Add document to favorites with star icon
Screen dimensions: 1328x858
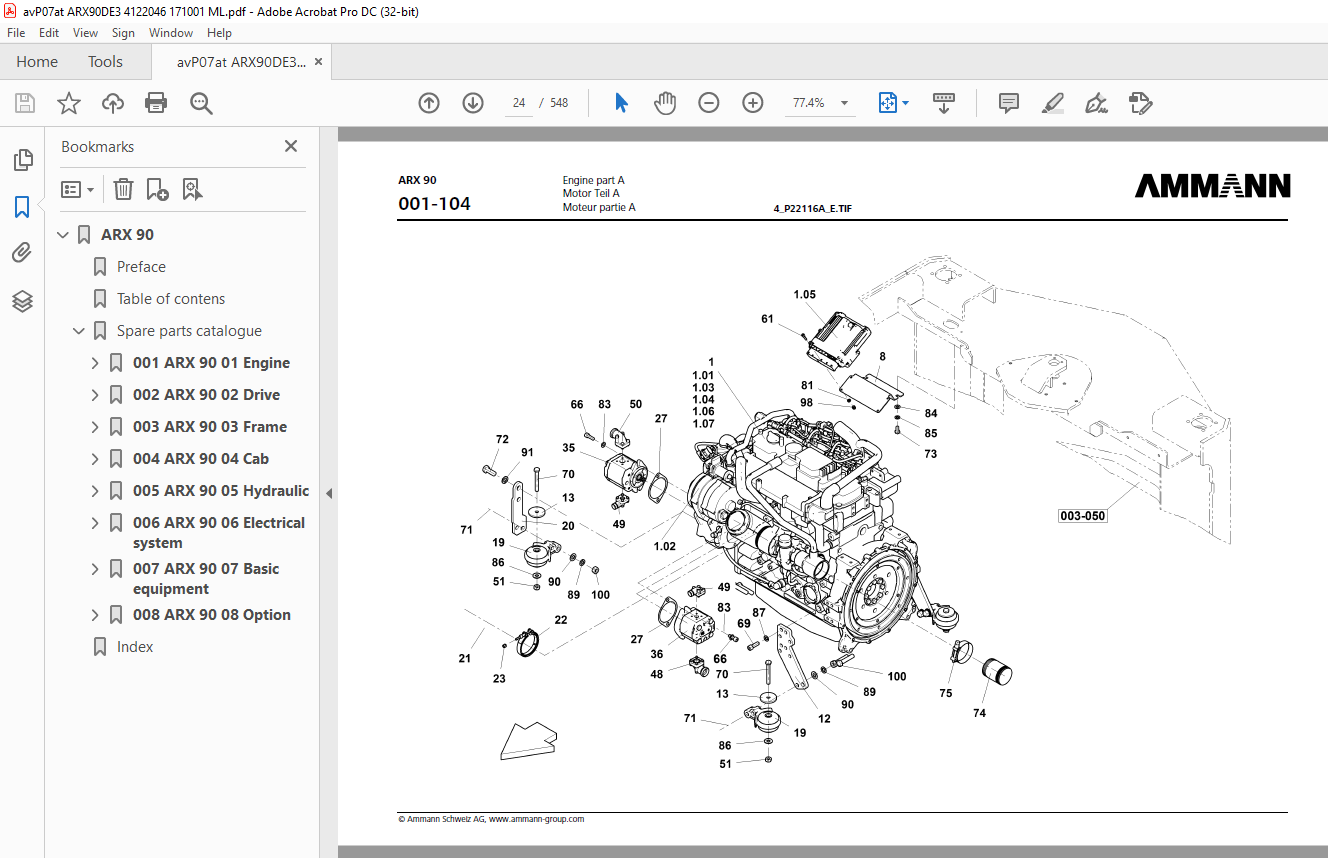pos(68,103)
